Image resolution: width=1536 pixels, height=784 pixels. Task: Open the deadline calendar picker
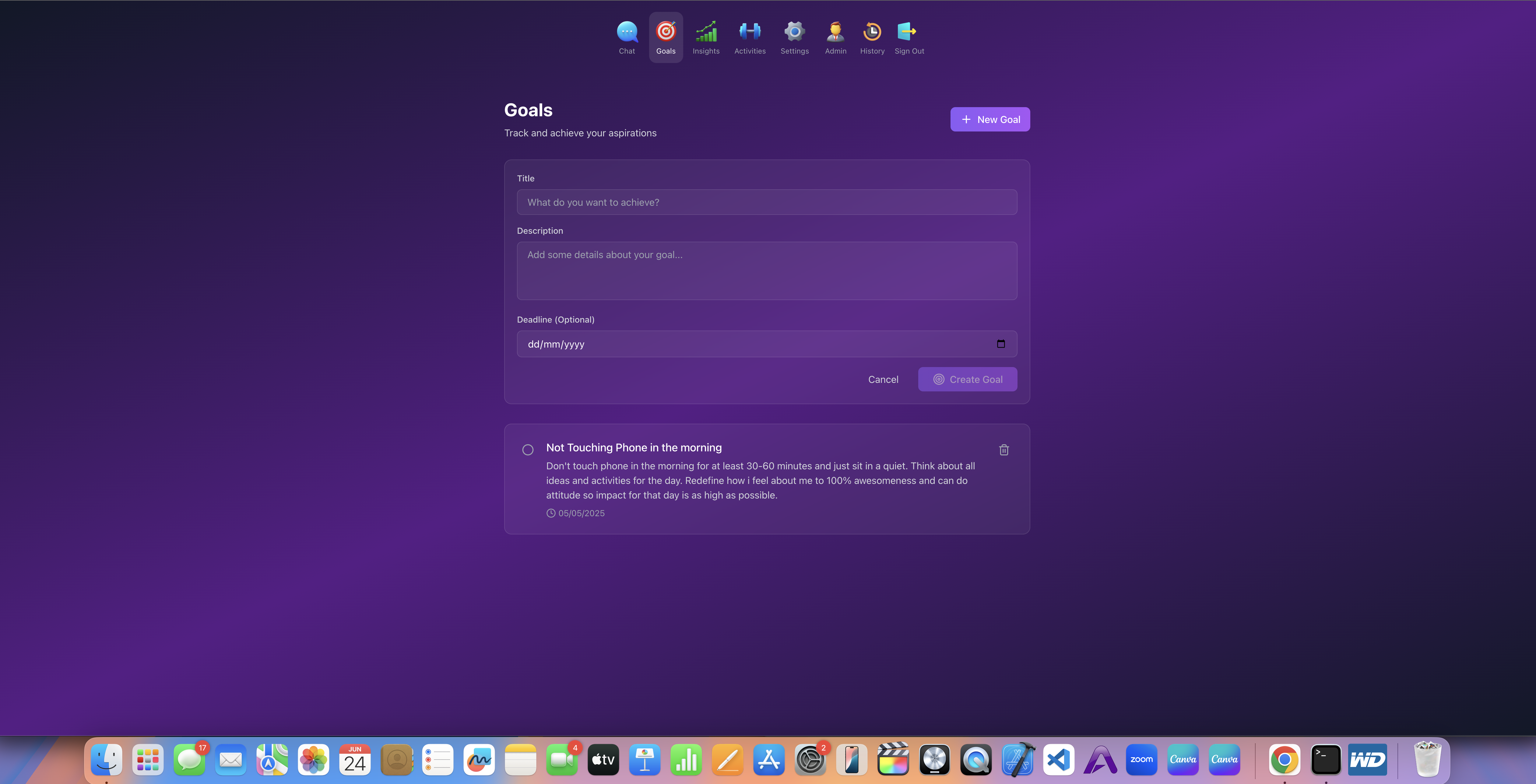[x=1000, y=343]
